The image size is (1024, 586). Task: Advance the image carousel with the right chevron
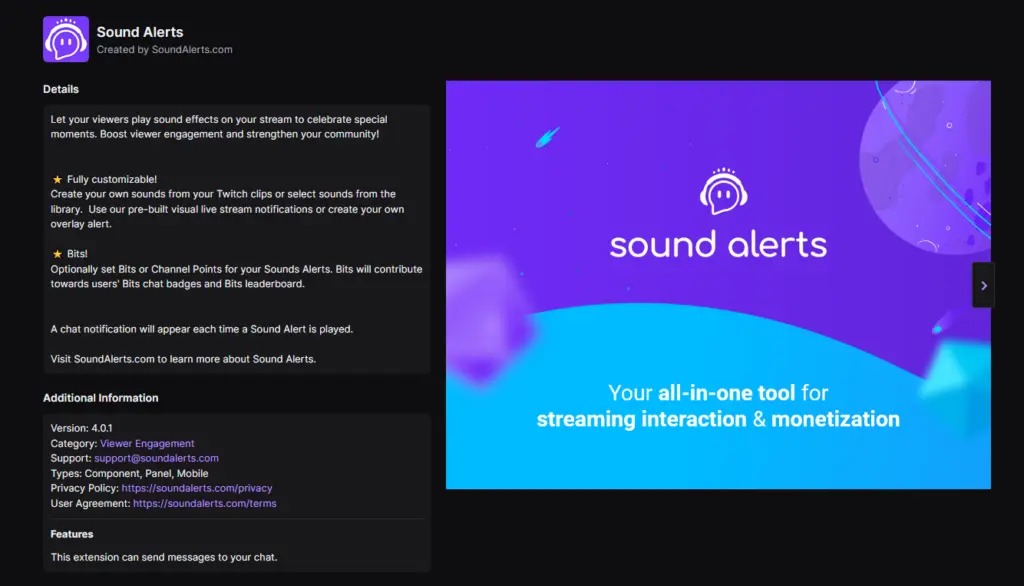983,284
